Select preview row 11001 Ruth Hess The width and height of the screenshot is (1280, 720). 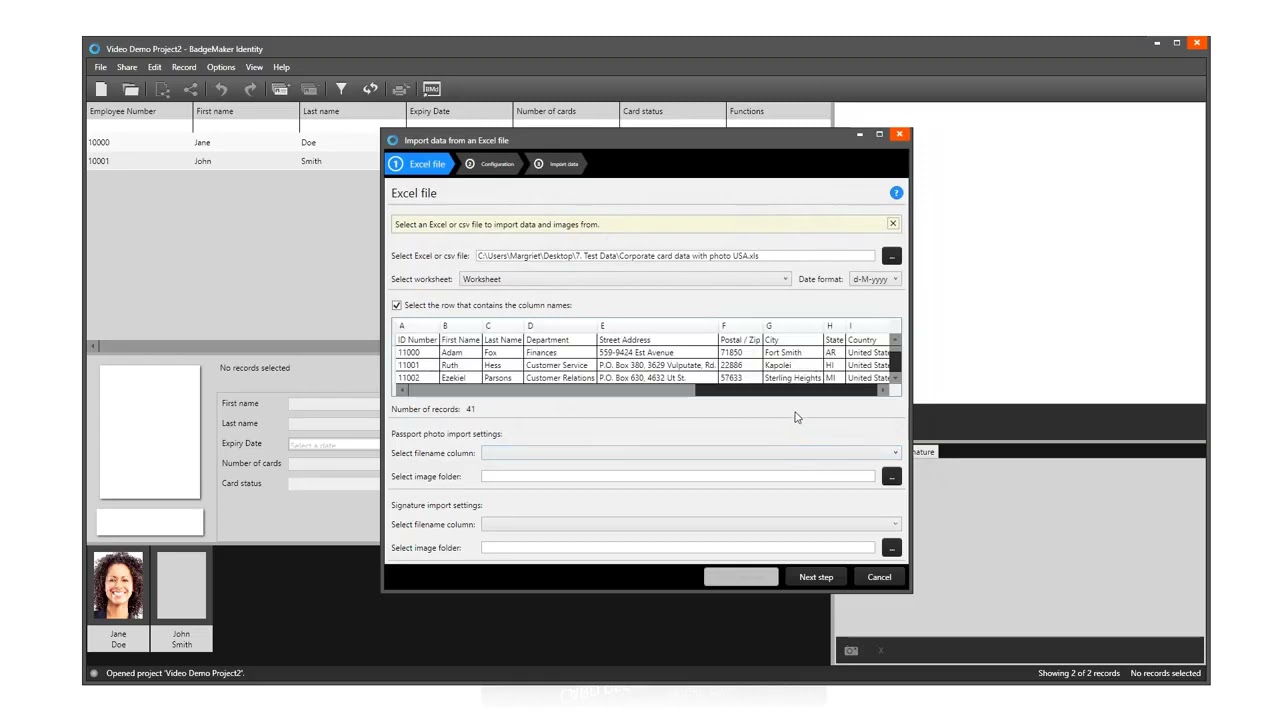pos(640,365)
